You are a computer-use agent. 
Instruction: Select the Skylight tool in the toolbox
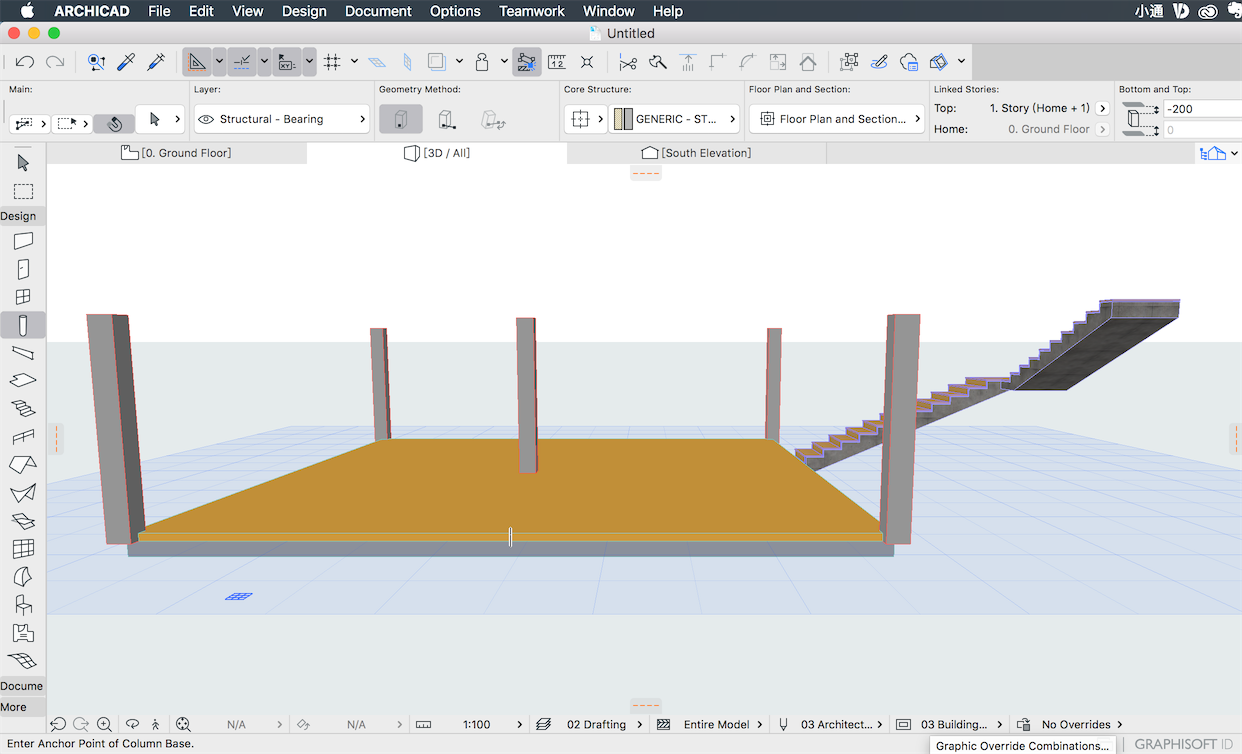click(23, 521)
